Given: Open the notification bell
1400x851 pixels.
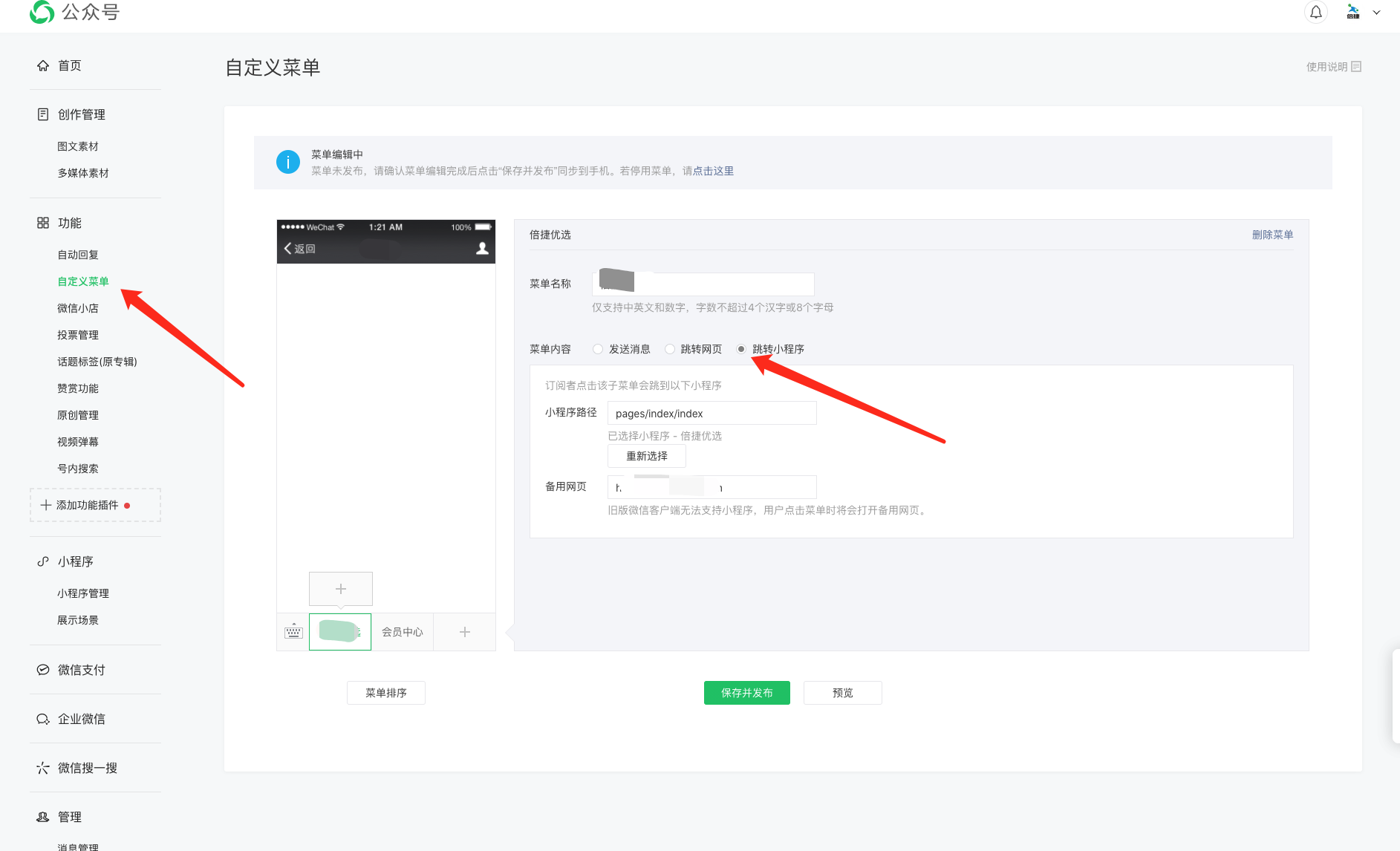Looking at the screenshot, I should [1315, 12].
